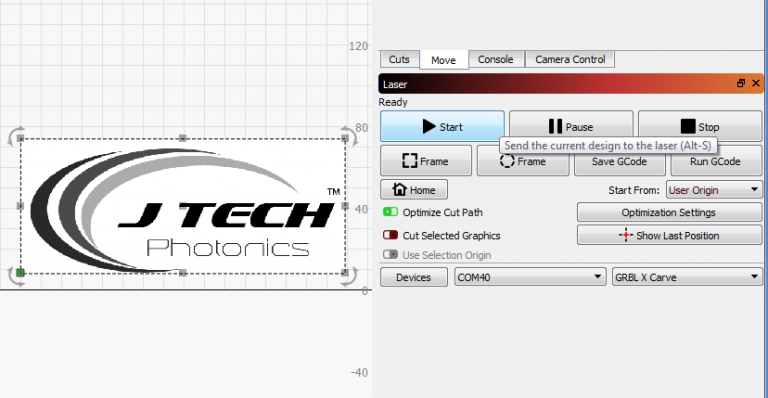This screenshot has width=768, height=398.
Task: Open the Start From dropdown
Action: (714, 190)
